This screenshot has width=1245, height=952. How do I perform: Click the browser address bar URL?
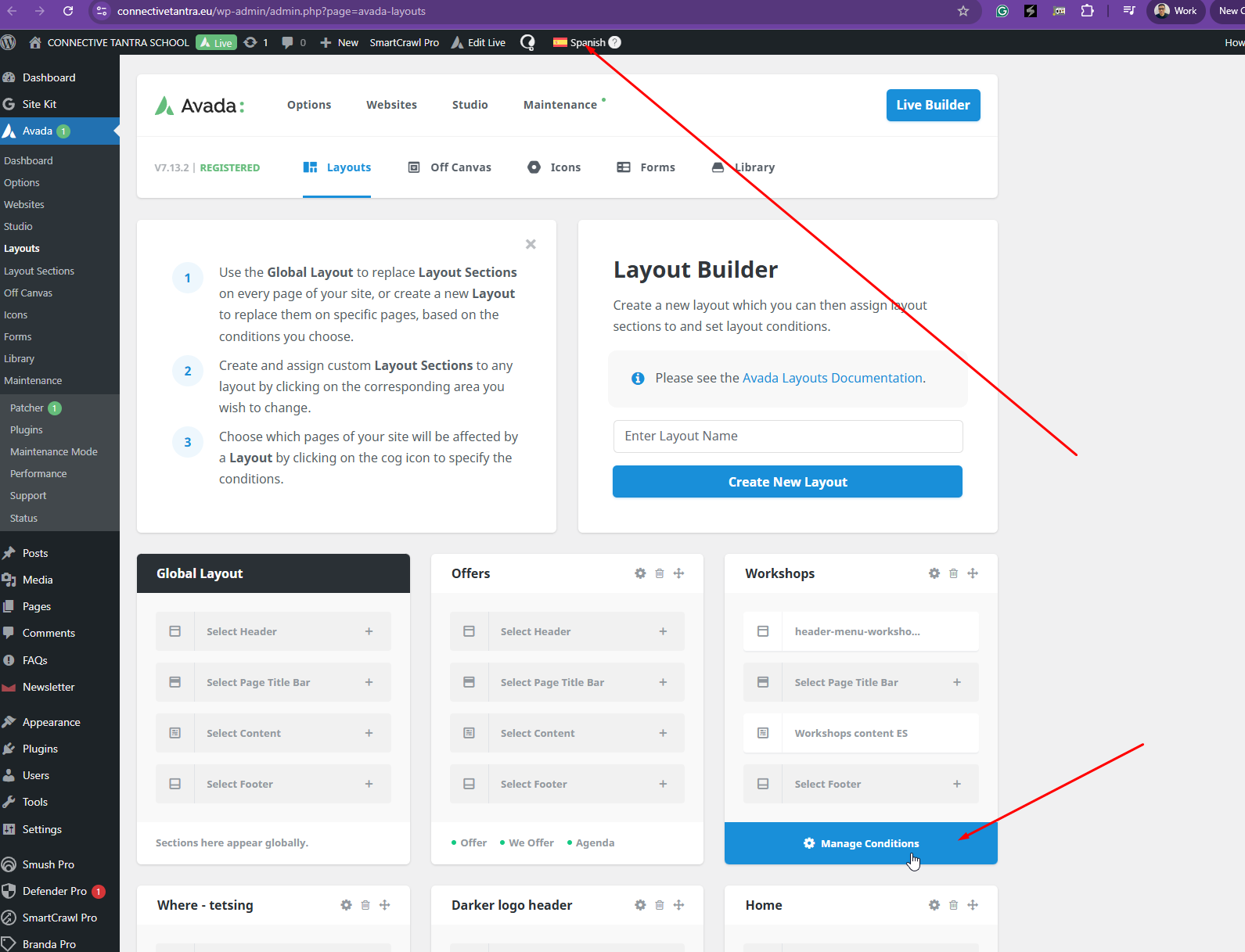coord(272,11)
